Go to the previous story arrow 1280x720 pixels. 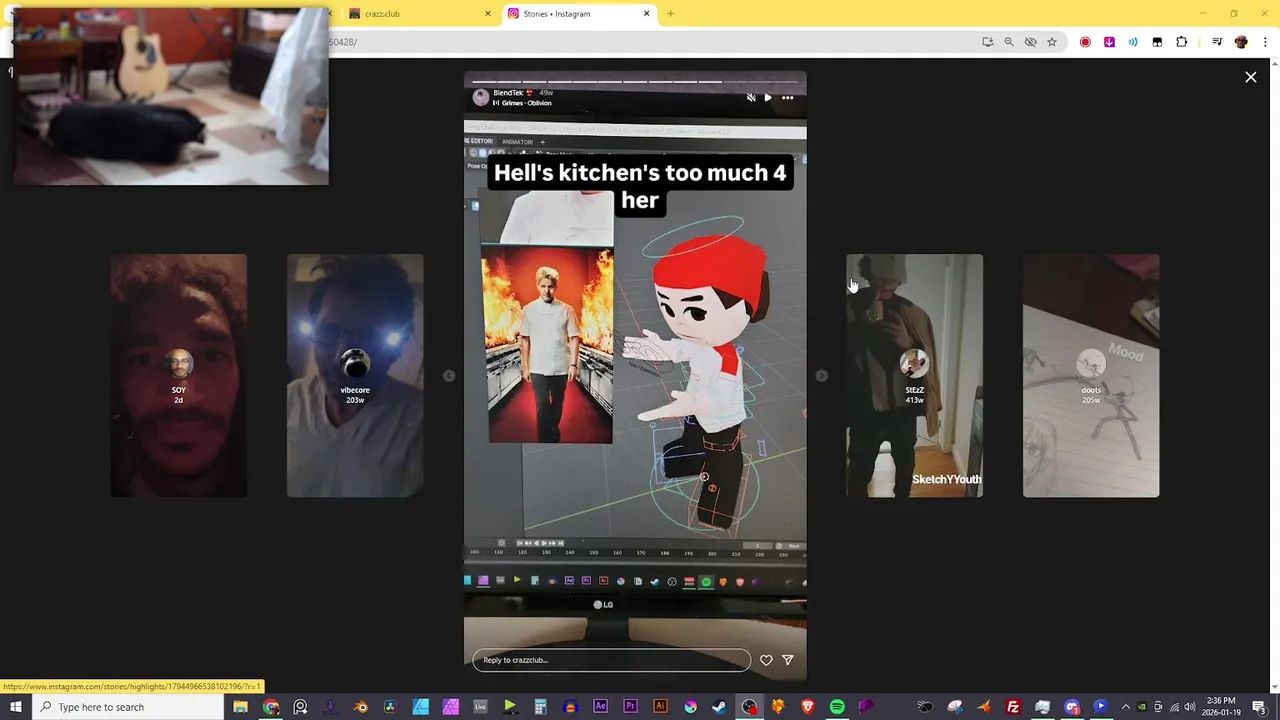[x=449, y=376]
